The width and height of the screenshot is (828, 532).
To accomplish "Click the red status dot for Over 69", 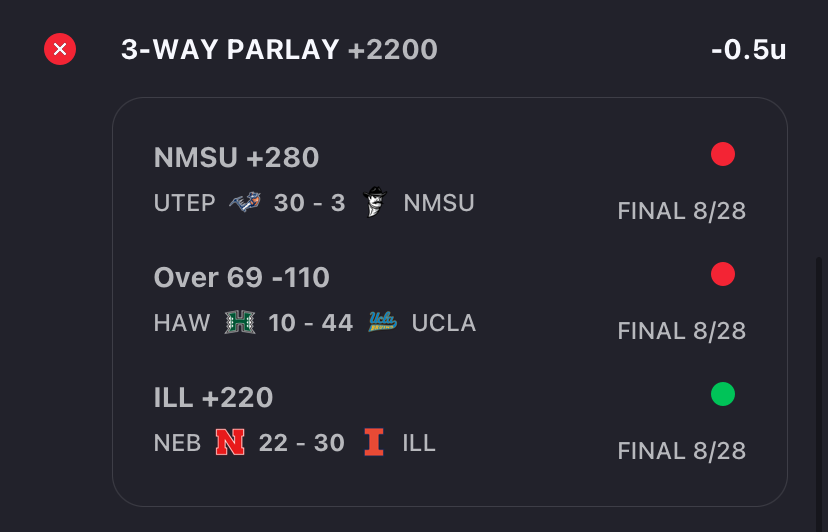I will tap(723, 274).
